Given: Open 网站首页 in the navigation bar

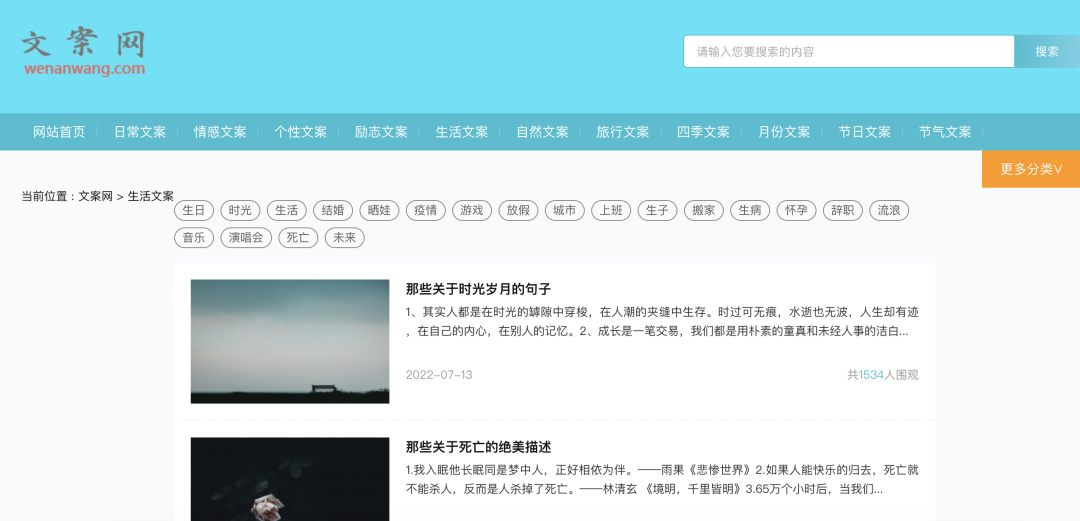Looking at the screenshot, I should pos(59,132).
